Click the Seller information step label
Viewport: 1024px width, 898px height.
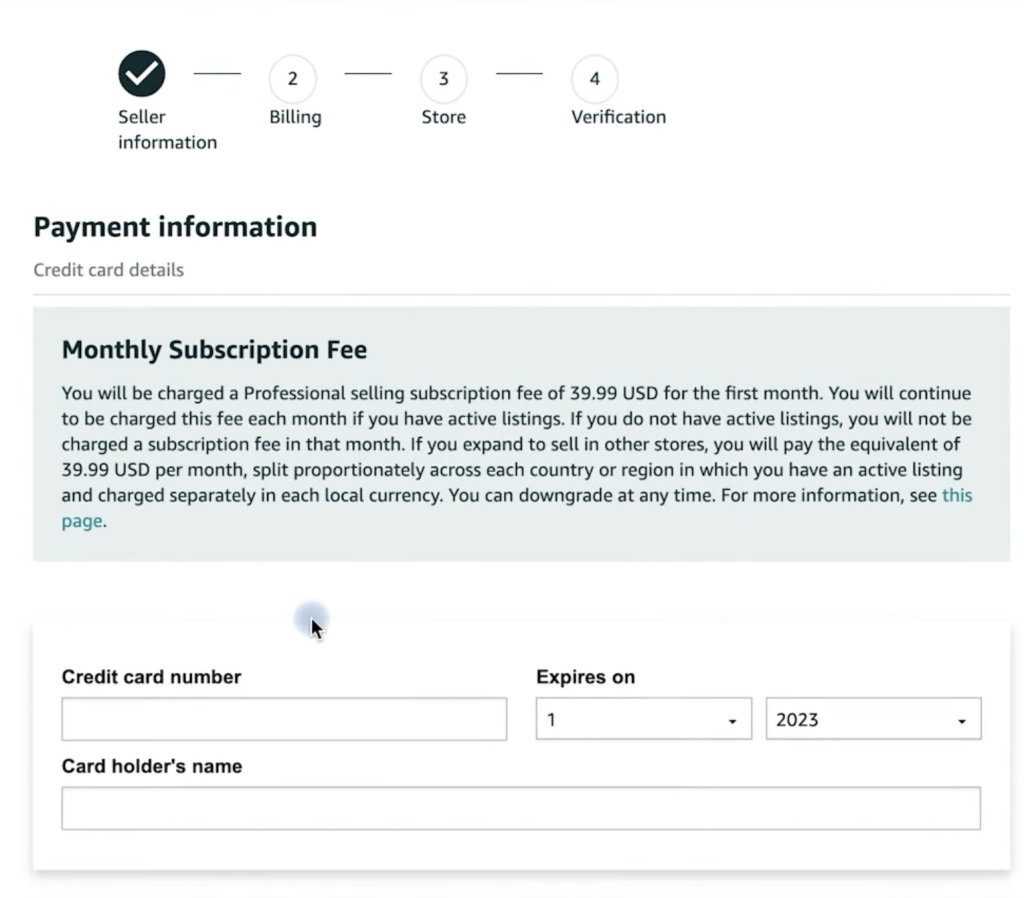(167, 129)
